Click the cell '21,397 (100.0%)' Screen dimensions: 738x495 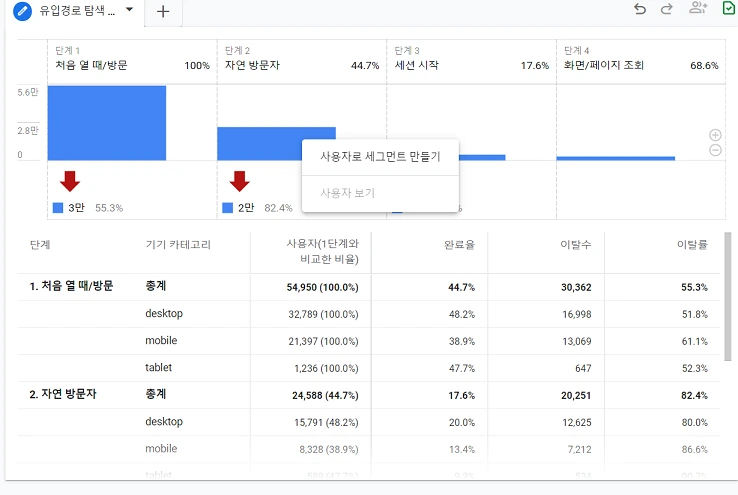coord(323,341)
